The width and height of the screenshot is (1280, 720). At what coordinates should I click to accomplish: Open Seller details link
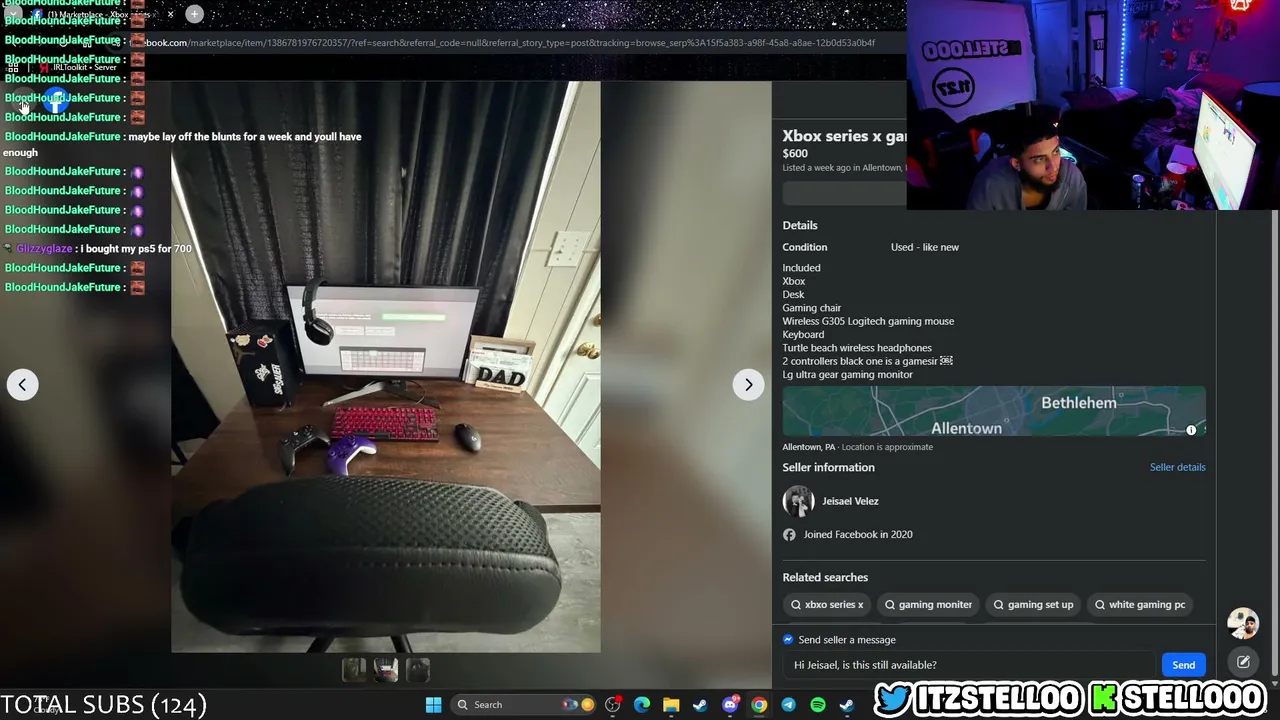[1177, 467]
